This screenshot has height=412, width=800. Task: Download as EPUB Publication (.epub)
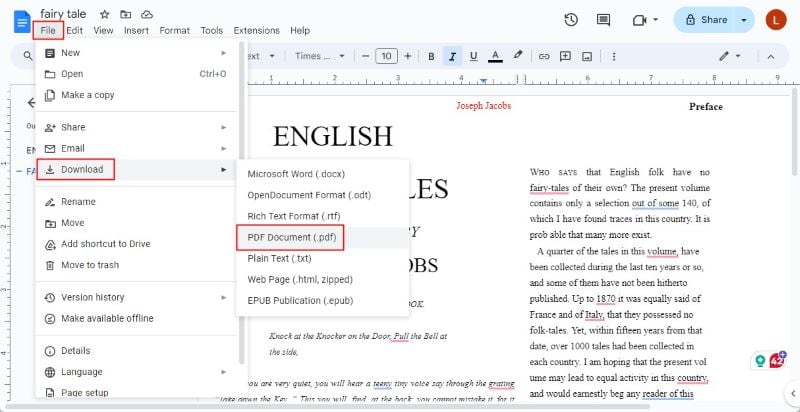pyautogui.click(x=322, y=301)
